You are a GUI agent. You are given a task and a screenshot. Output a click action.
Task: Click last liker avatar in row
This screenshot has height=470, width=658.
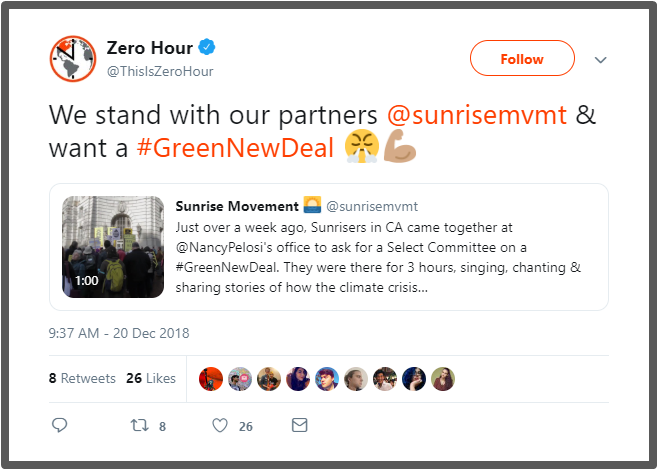tap(444, 379)
